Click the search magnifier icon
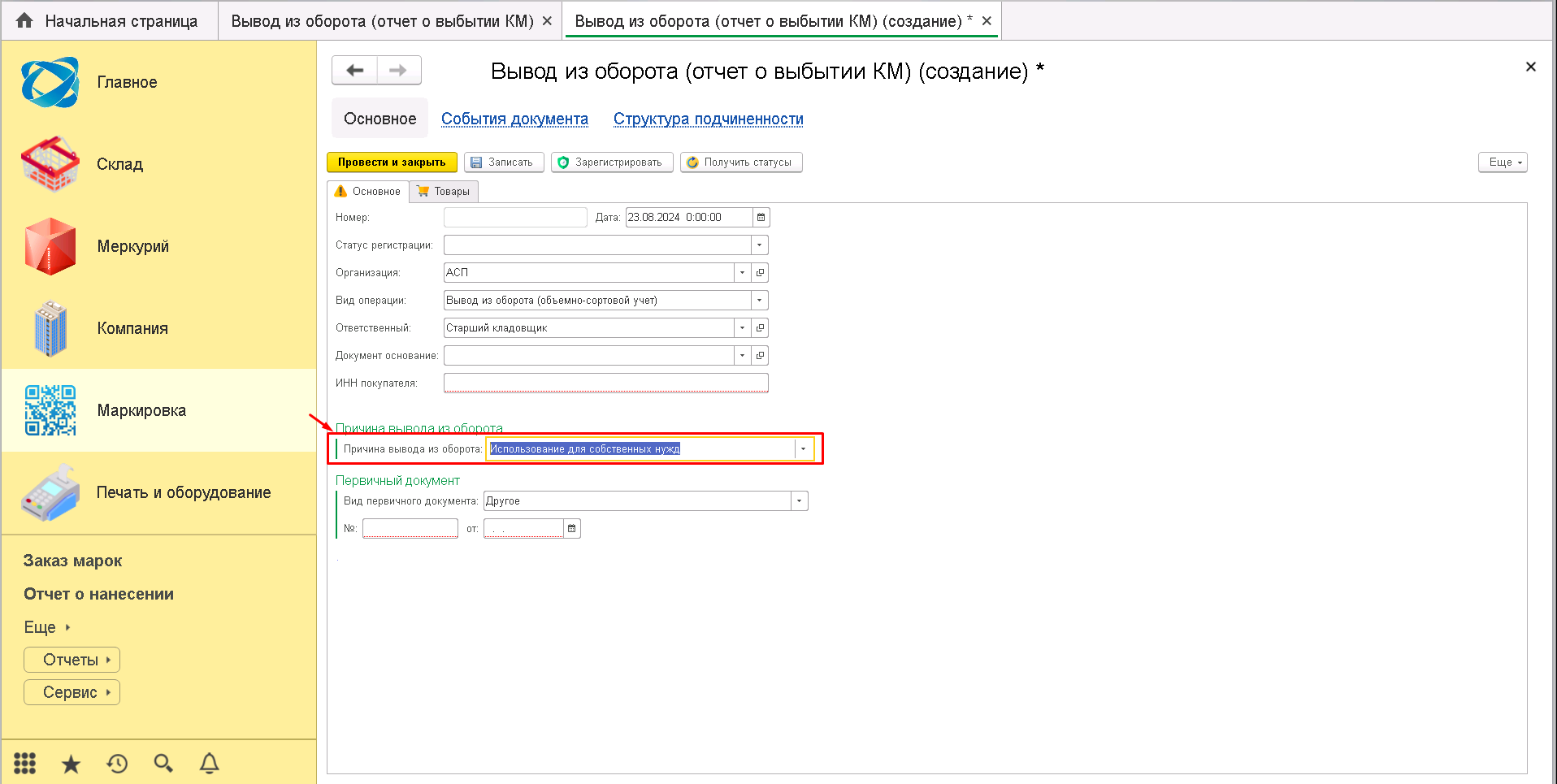 [x=163, y=764]
